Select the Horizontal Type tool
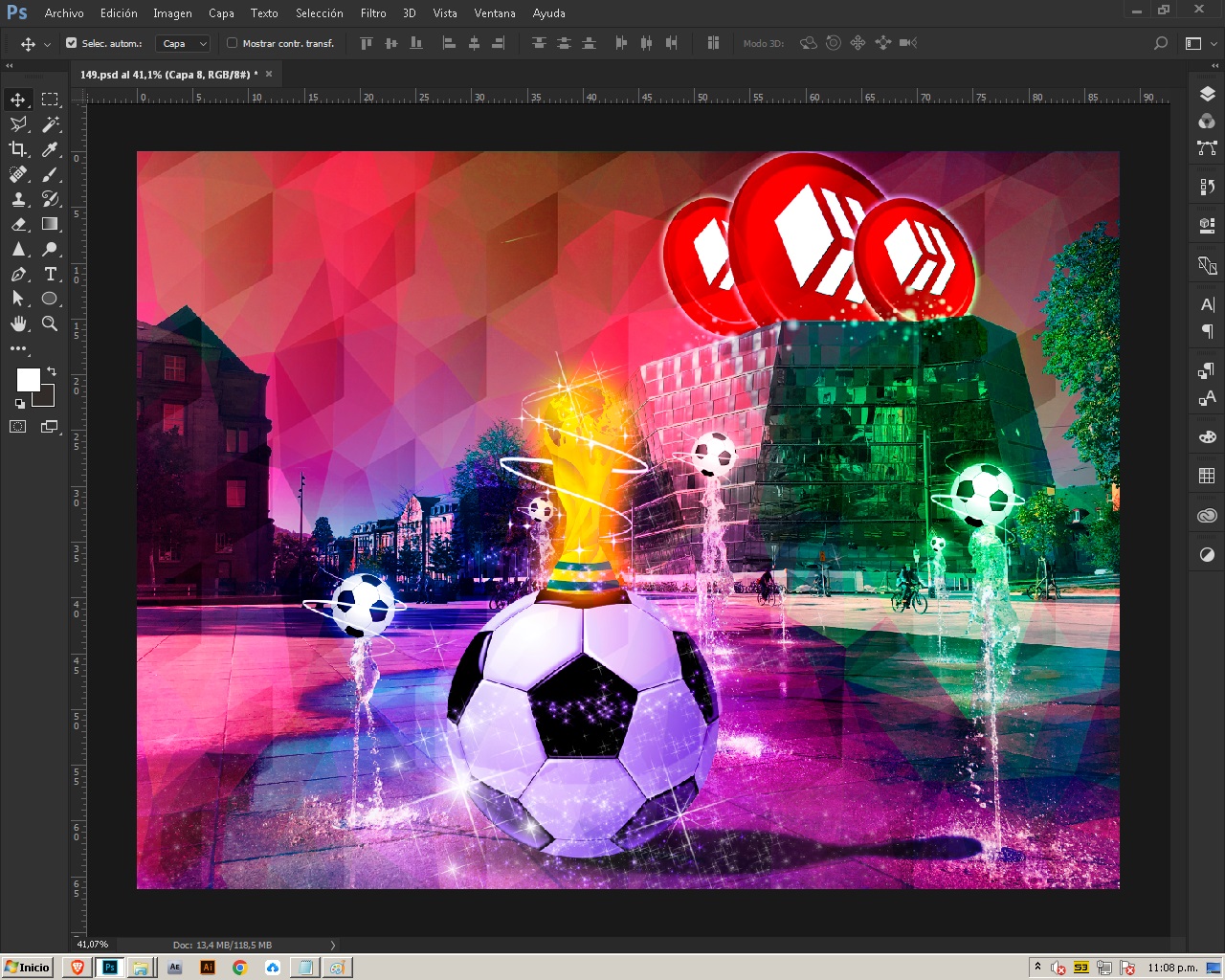The height and width of the screenshot is (980, 1225). [x=50, y=274]
